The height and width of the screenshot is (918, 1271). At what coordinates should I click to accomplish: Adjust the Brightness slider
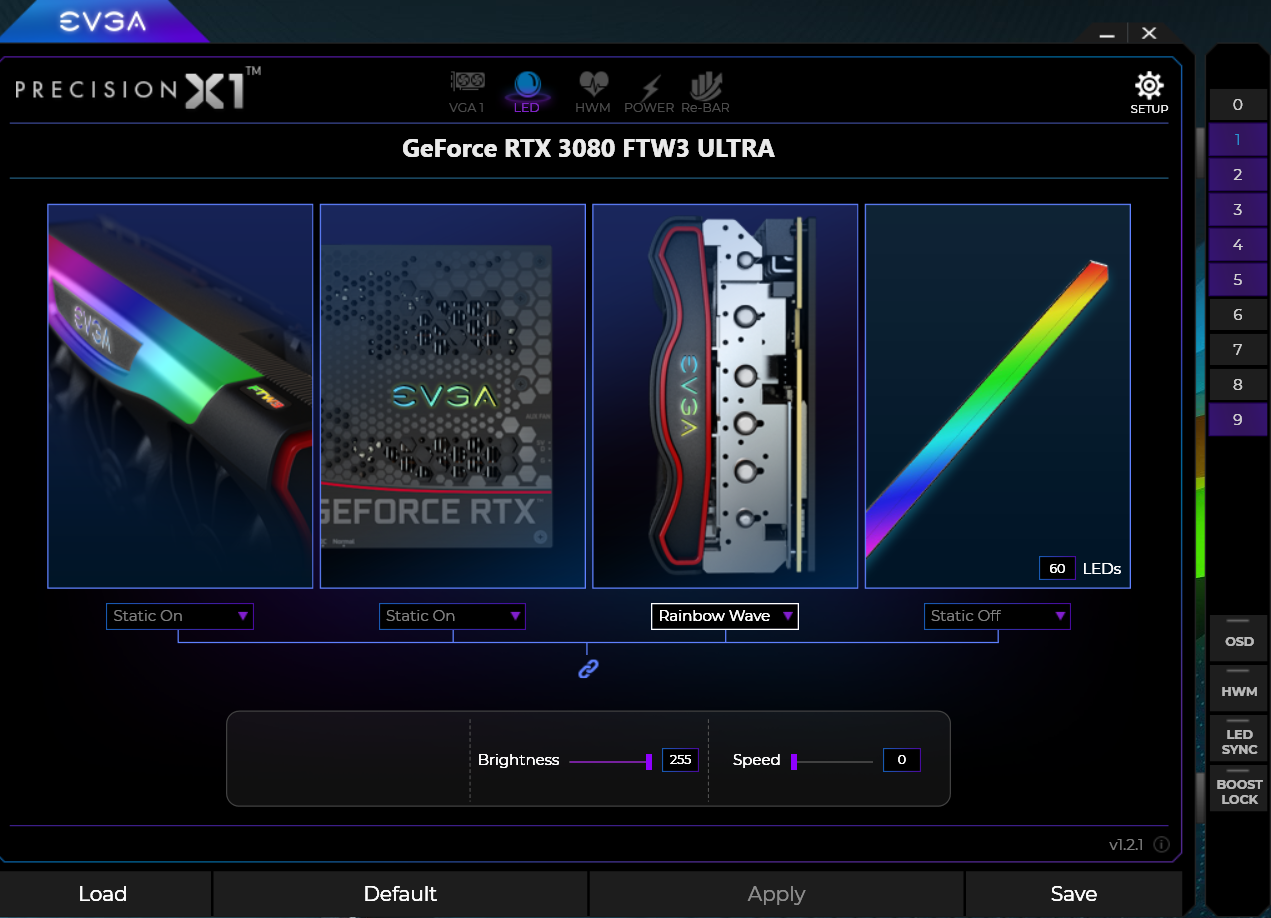(611, 761)
